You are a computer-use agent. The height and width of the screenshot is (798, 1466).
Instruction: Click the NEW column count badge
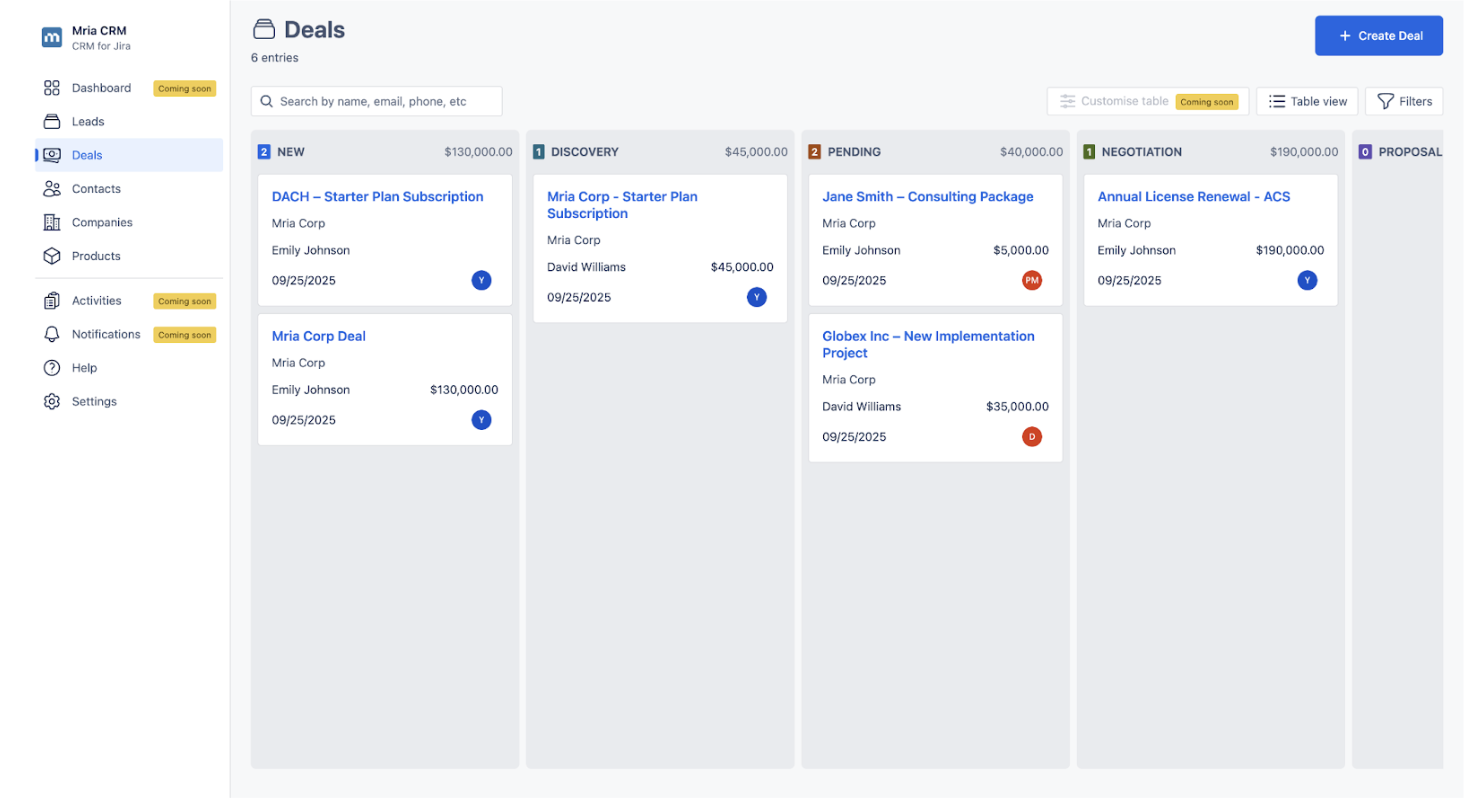point(264,152)
